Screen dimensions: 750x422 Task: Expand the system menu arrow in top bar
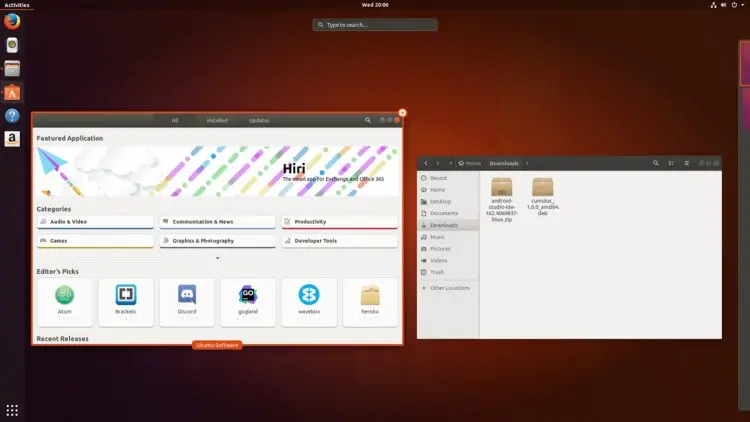(x=743, y=5)
